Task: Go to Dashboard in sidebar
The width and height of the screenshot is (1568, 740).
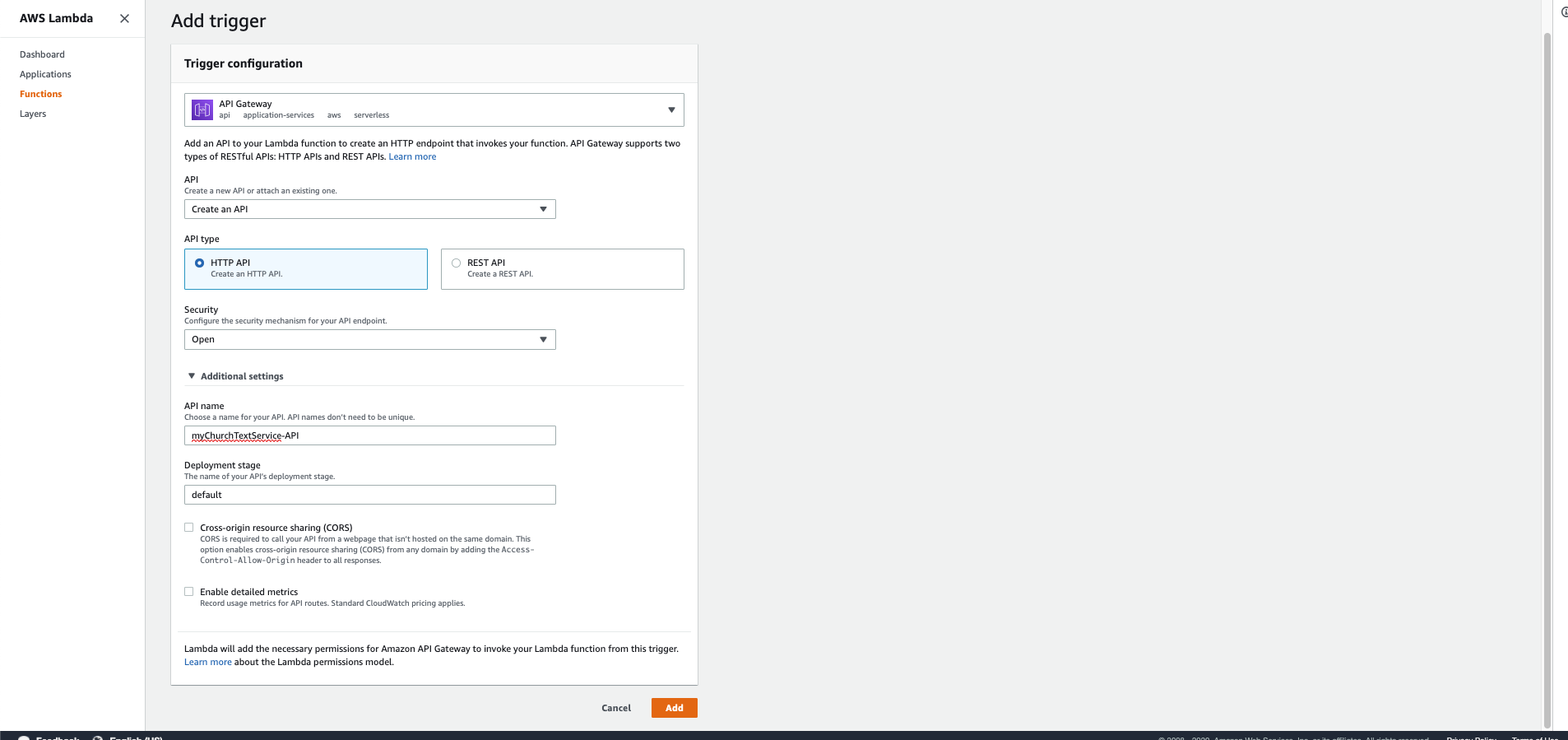Action: click(42, 54)
